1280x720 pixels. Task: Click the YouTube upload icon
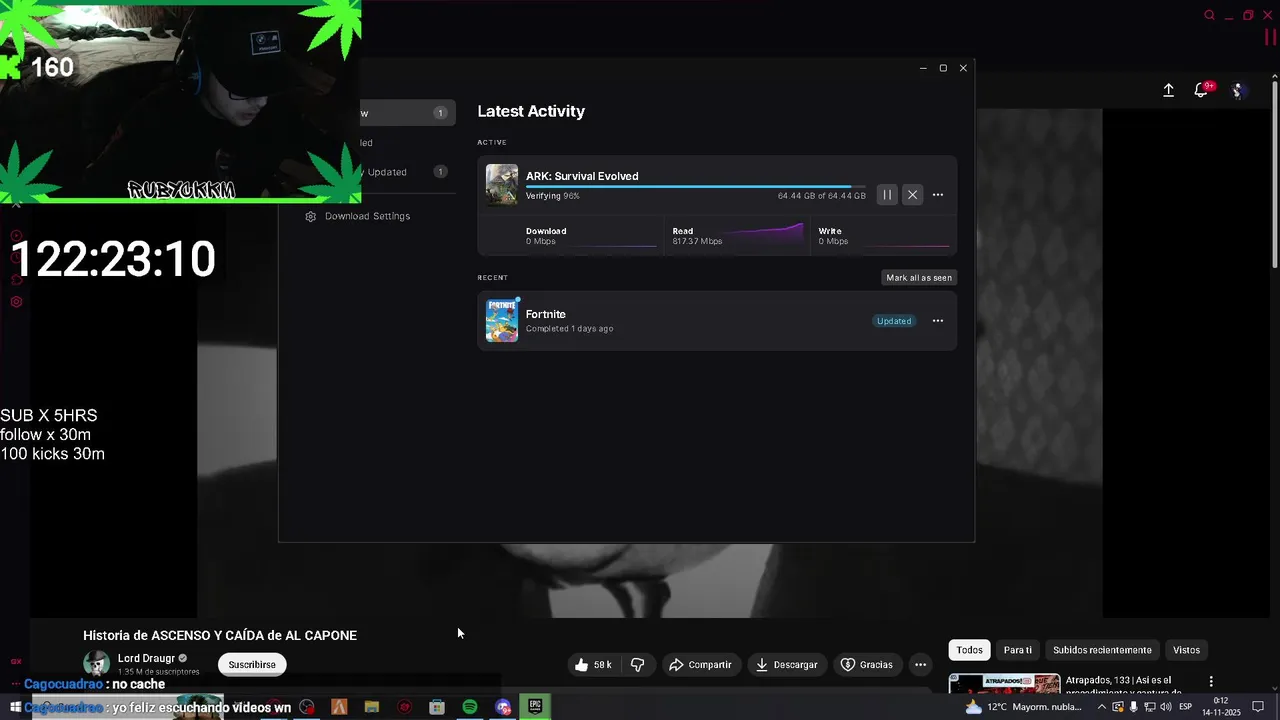[x=1168, y=90]
